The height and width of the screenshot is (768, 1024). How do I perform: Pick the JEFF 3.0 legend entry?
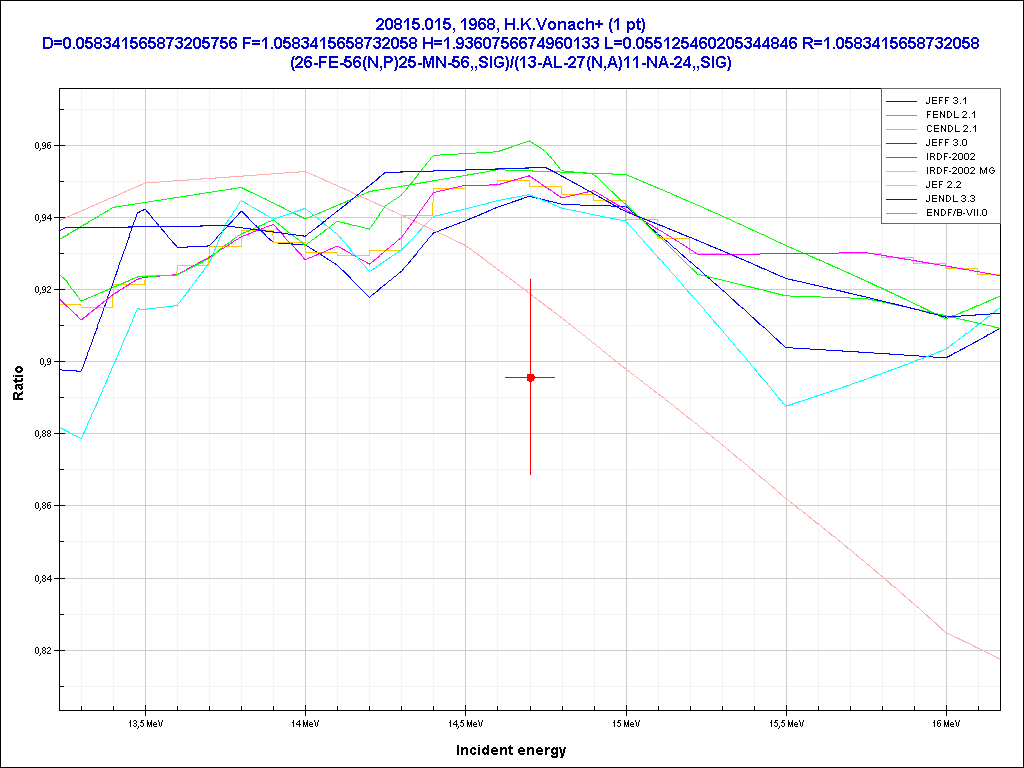(945, 143)
